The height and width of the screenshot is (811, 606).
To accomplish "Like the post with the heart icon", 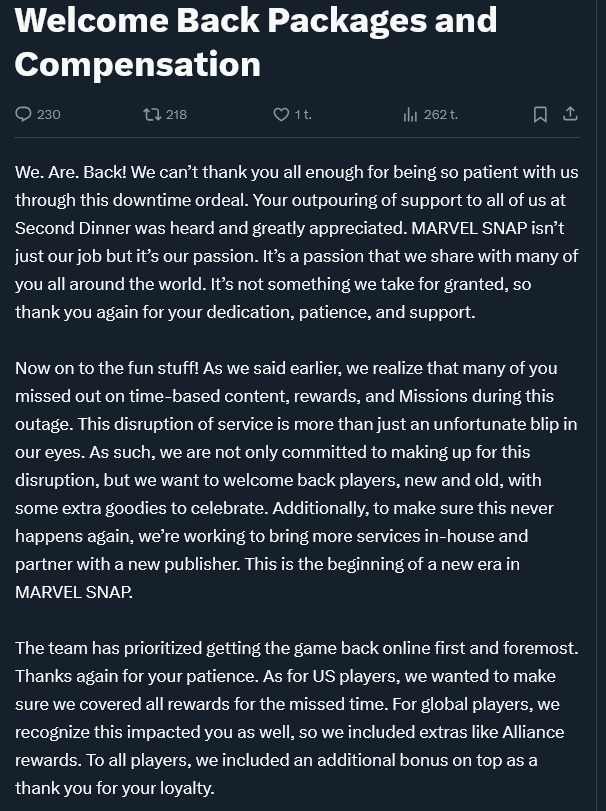I will click(x=281, y=114).
